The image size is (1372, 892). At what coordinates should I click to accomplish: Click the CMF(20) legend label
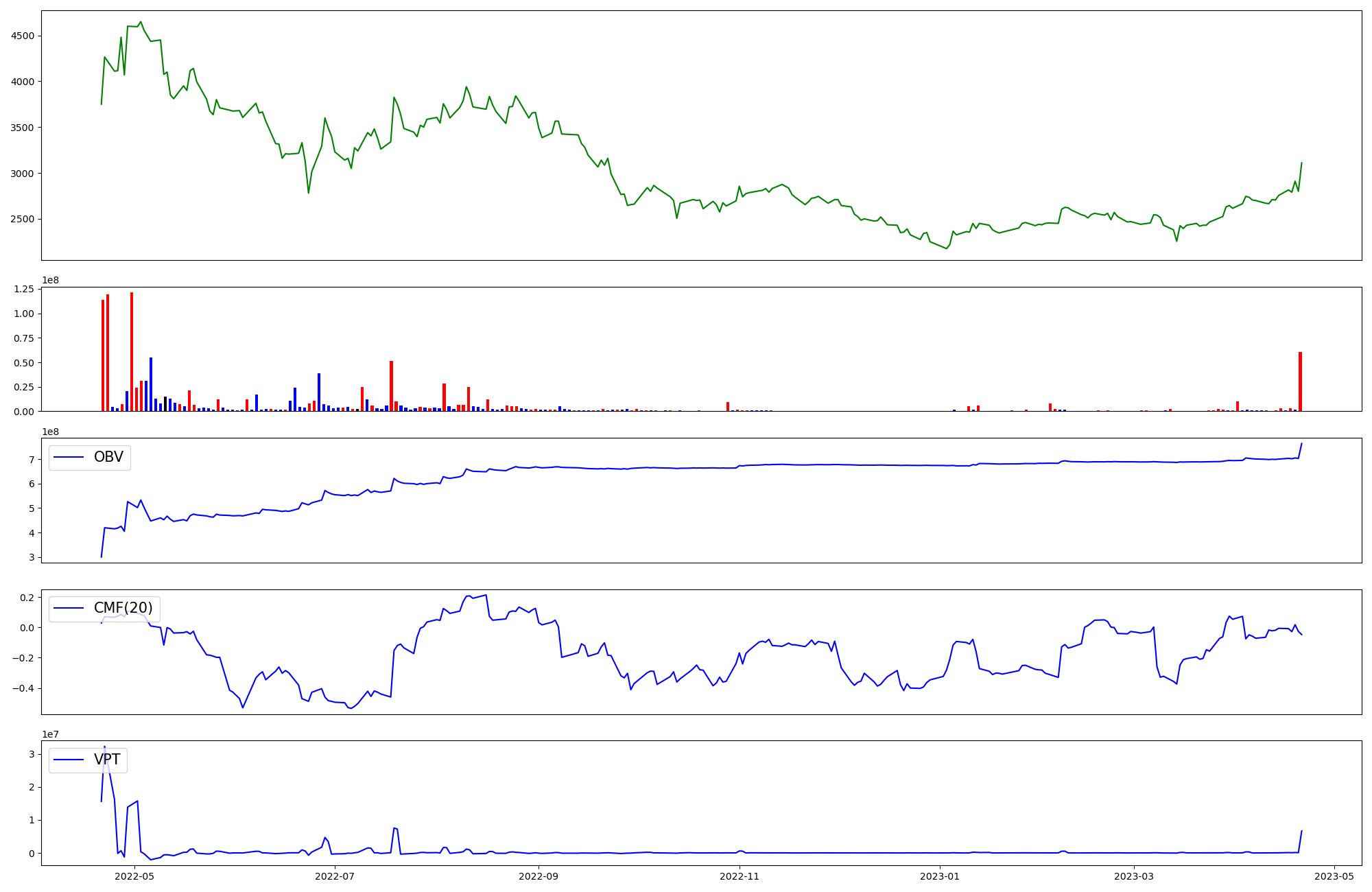tap(123, 609)
